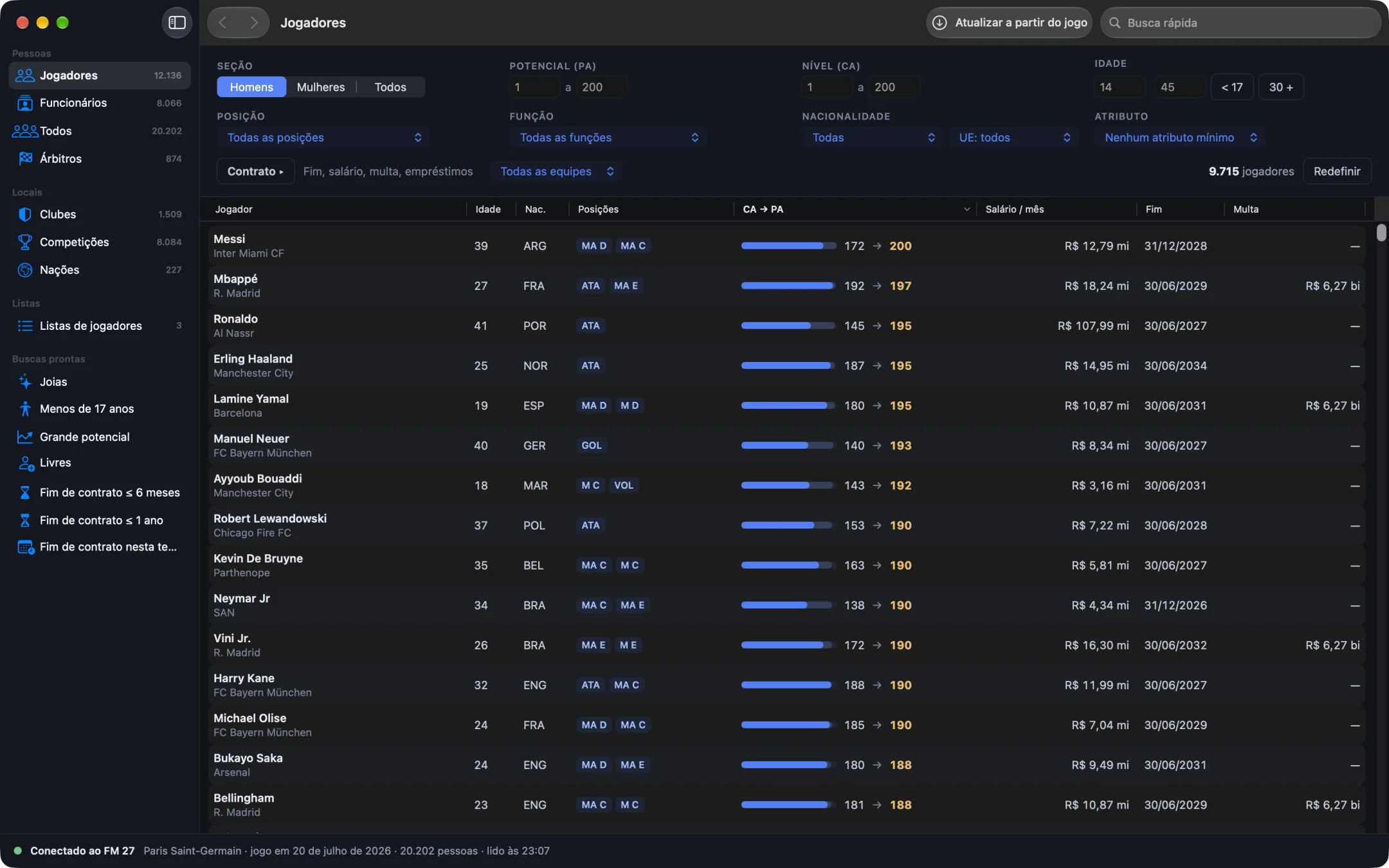The image size is (1389, 868).
Task: Open the UE: todos dropdown
Action: tap(1014, 137)
